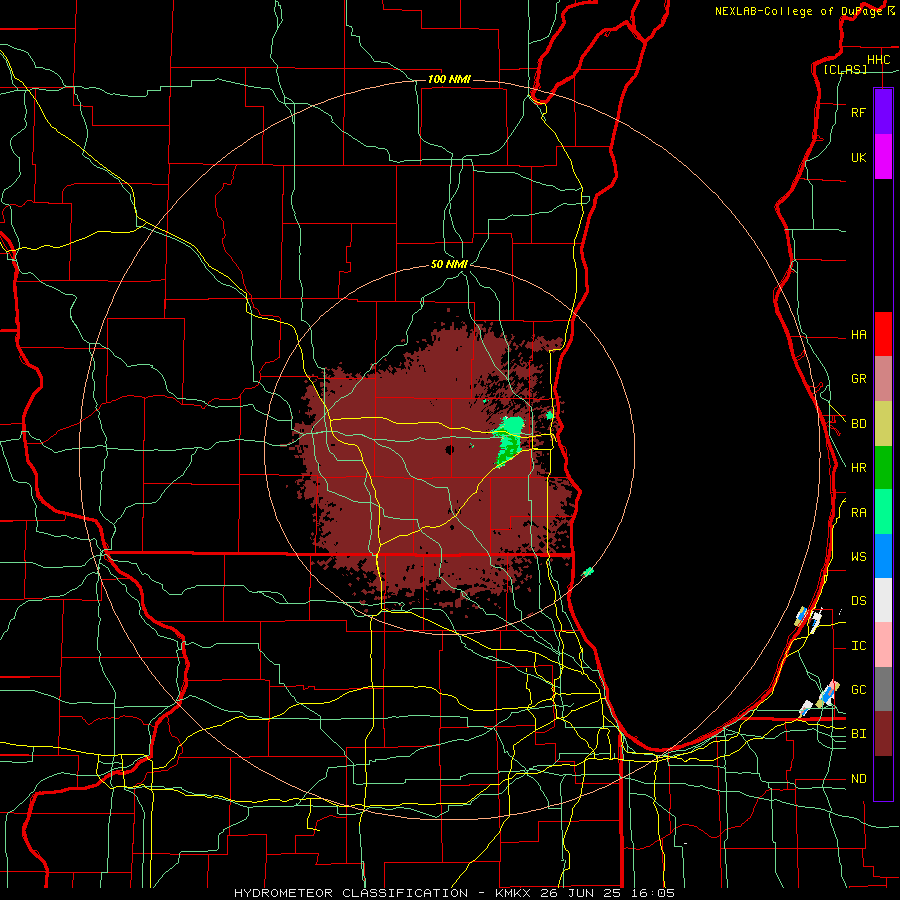Click the BI dark red legend swatch
The height and width of the screenshot is (900, 900).
point(883,734)
